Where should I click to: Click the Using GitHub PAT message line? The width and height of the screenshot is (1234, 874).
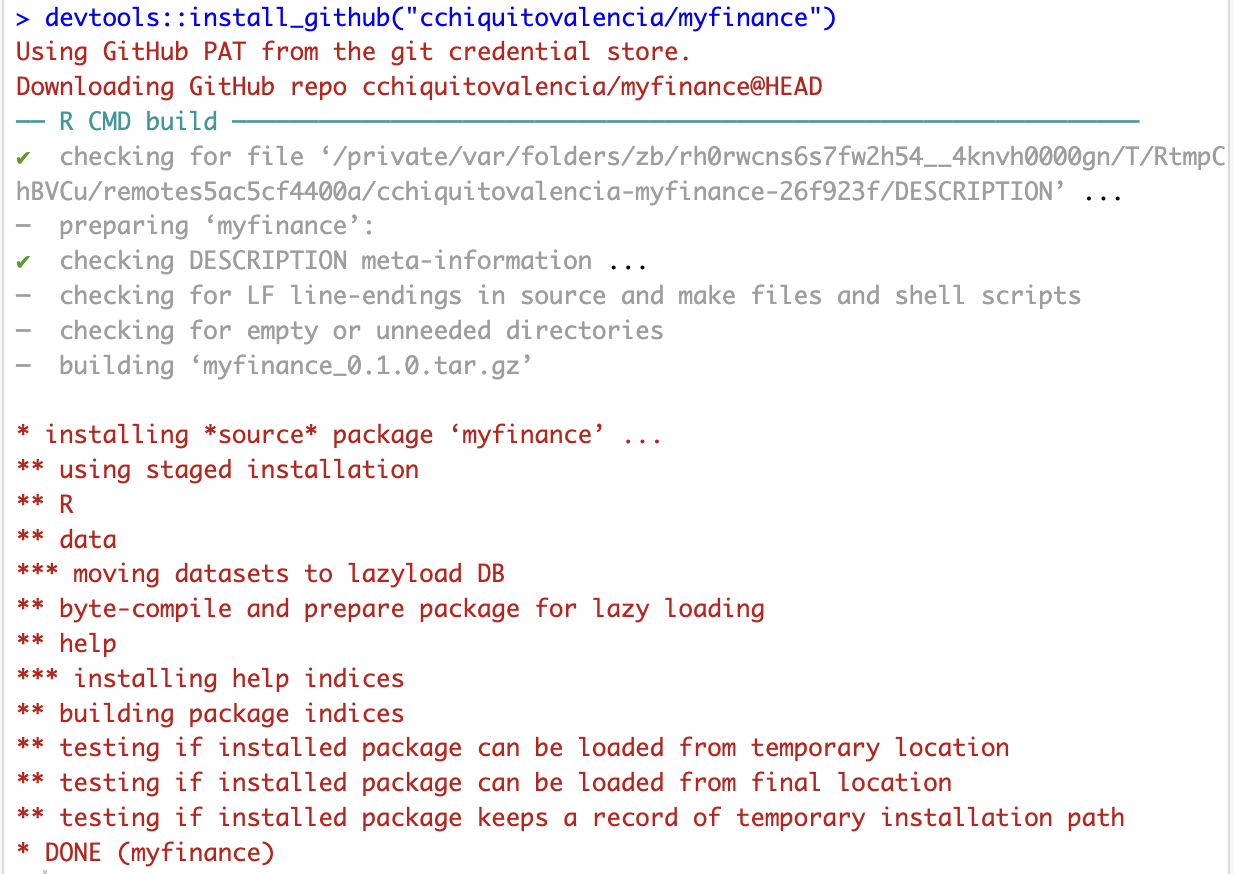point(353,51)
